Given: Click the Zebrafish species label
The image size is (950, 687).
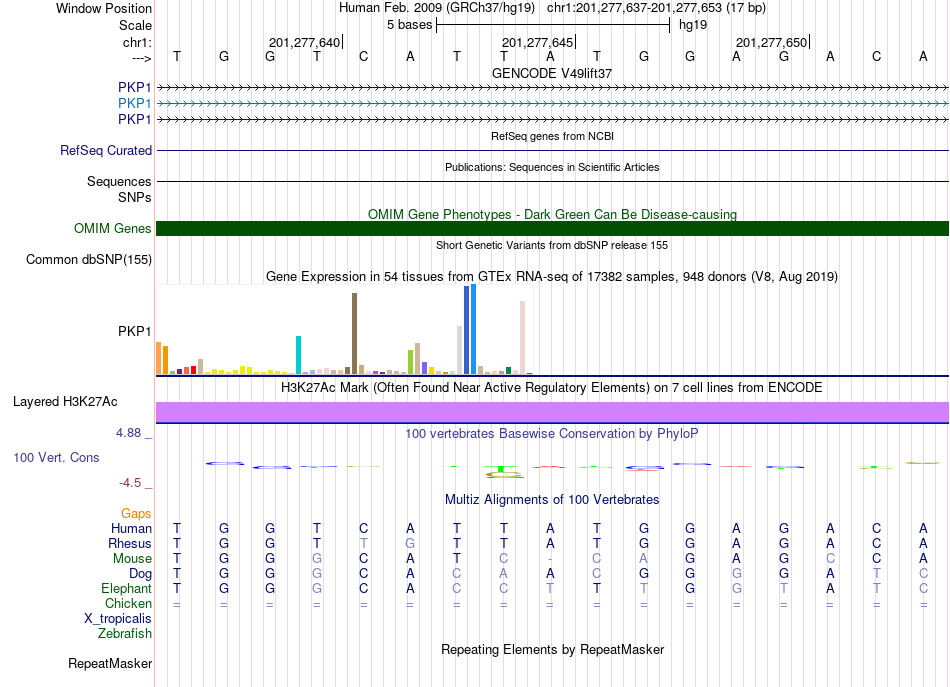Looking at the screenshot, I should (125, 633).
